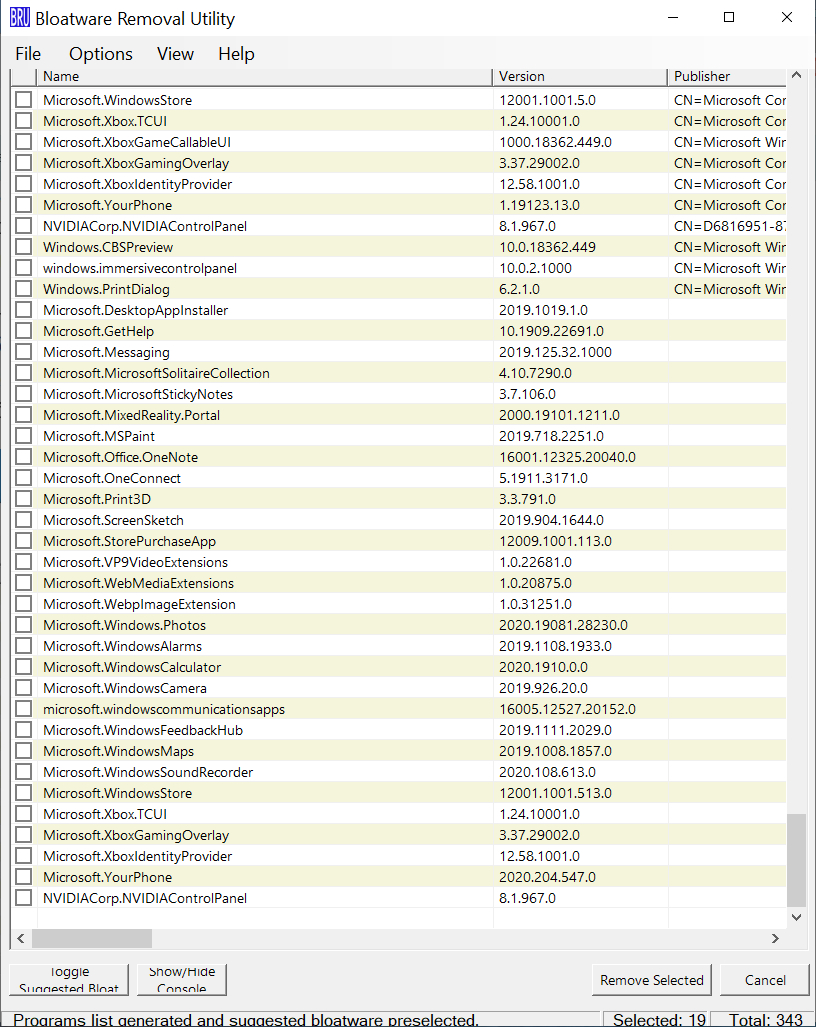Open the Options menu
Screen dimensions: 816x1027
pyautogui.click(x=101, y=54)
